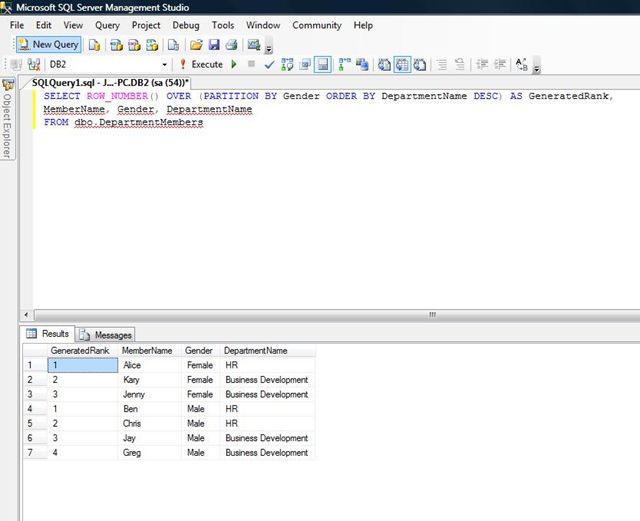This screenshot has height=521, width=640.
Task: Toggle the Results to Text option
Action: tap(383, 65)
